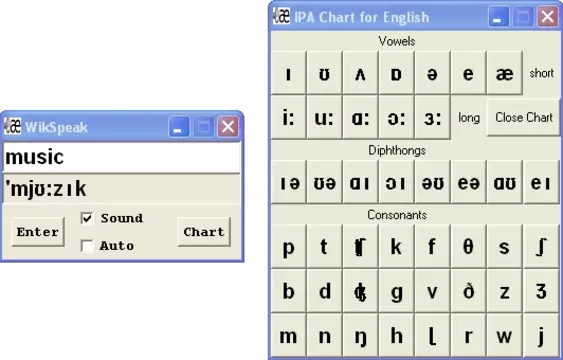
Task: Insert the consonant w symbol
Action: tap(504, 336)
